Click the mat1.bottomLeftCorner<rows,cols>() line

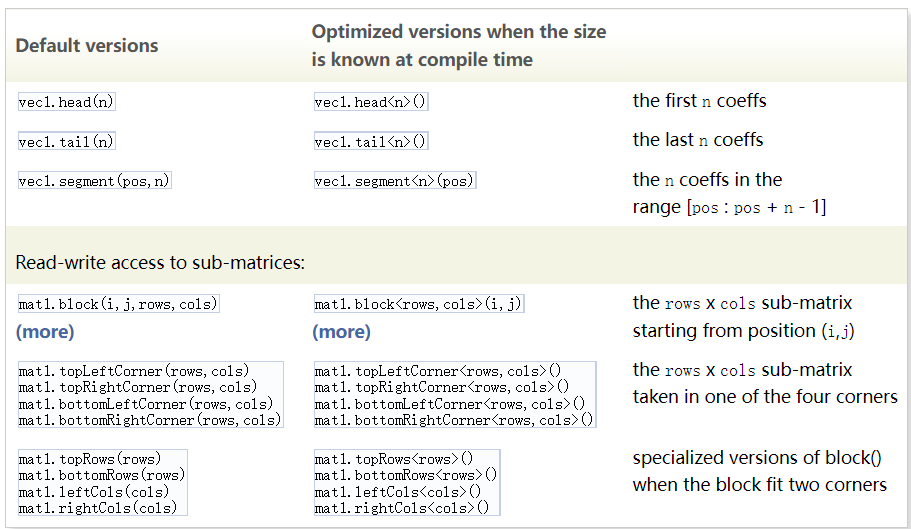(449, 404)
